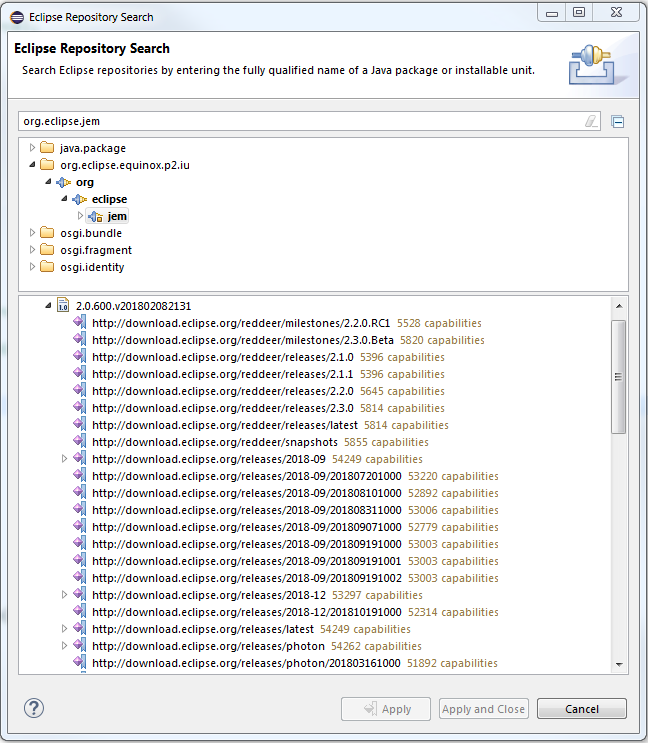Click the Cancel button
The height and width of the screenshot is (743, 648).
click(582, 709)
